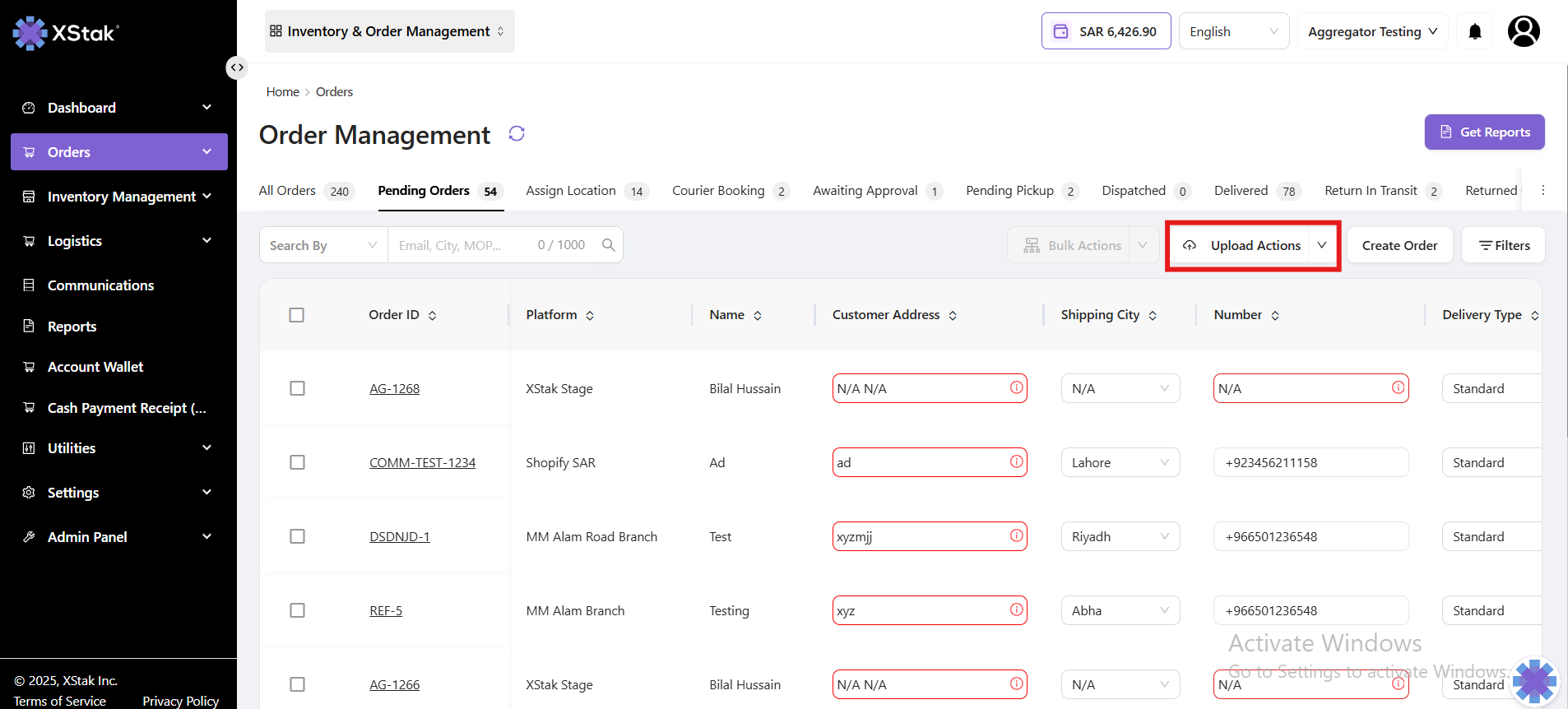Open the user profile avatar
The width and height of the screenshot is (1568, 709).
pyautogui.click(x=1523, y=32)
